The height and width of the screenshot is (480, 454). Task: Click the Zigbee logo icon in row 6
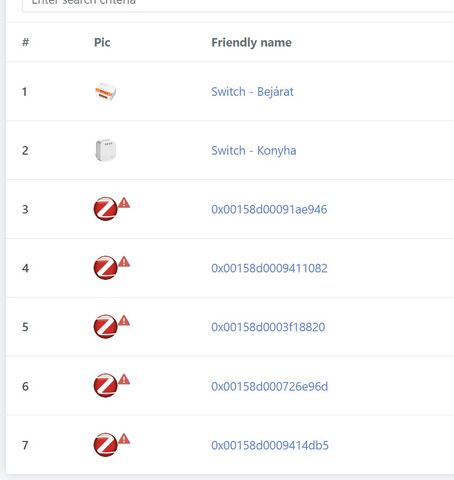(x=105, y=385)
